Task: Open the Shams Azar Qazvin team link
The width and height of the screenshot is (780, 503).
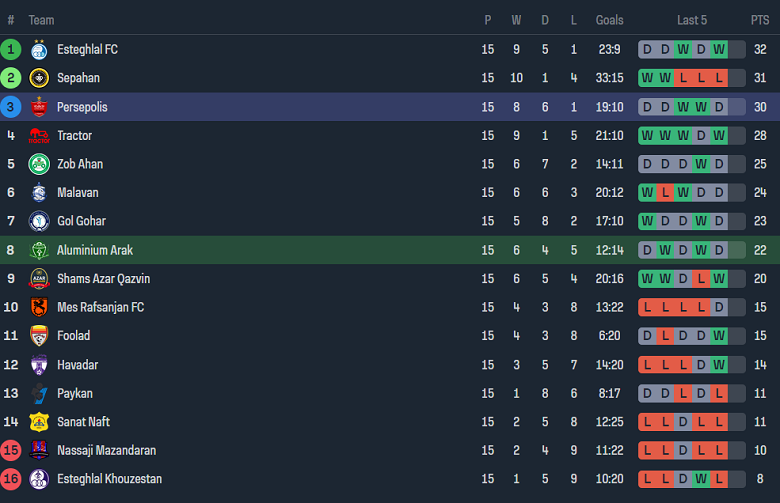Action: [103, 279]
